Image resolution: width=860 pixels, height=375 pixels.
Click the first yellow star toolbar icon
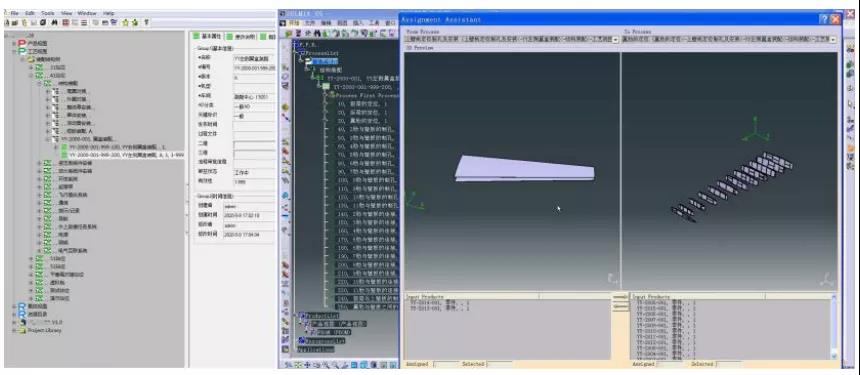point(126,22)
